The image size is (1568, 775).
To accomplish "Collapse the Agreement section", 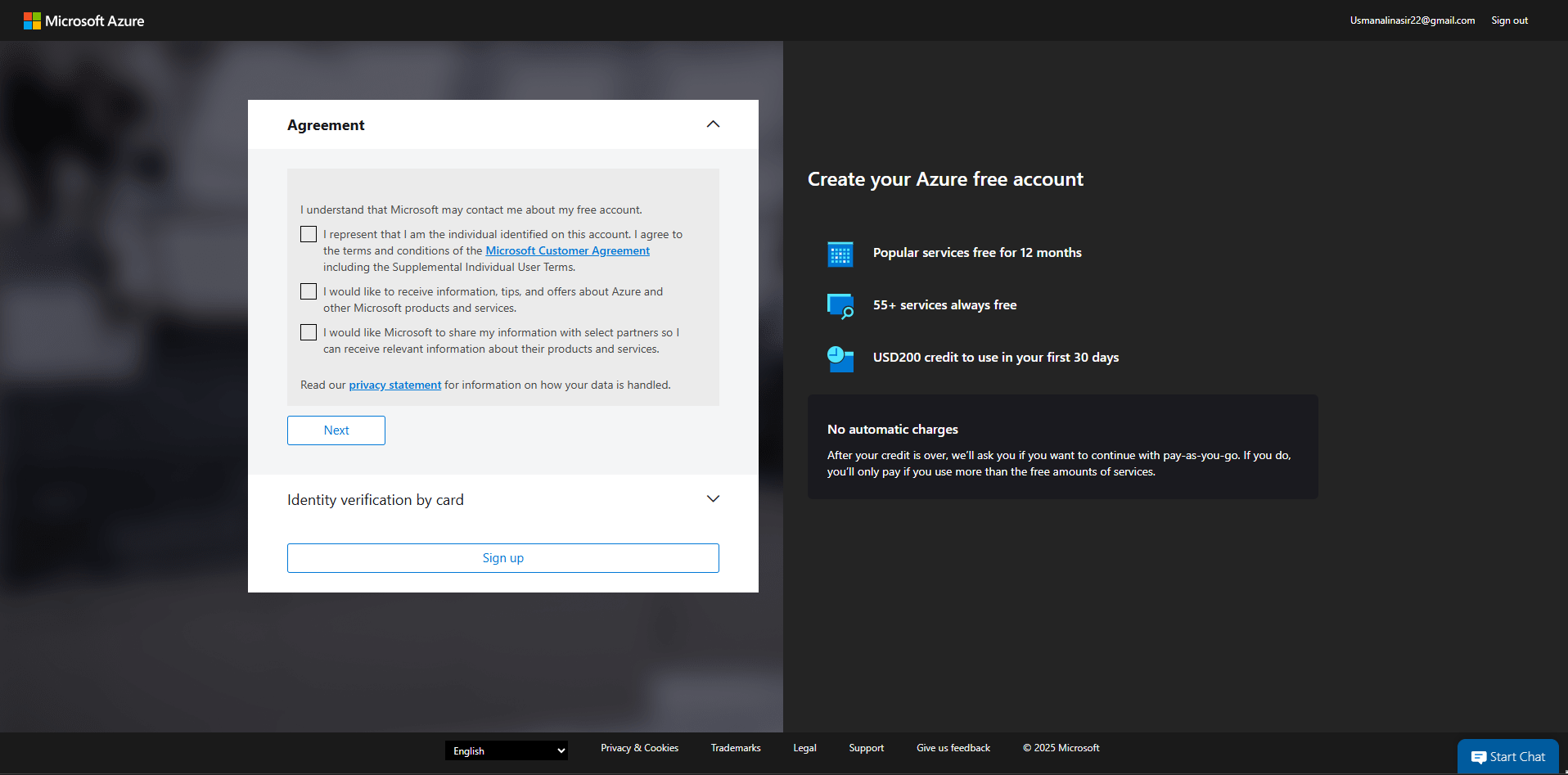I will coord(713,124).
